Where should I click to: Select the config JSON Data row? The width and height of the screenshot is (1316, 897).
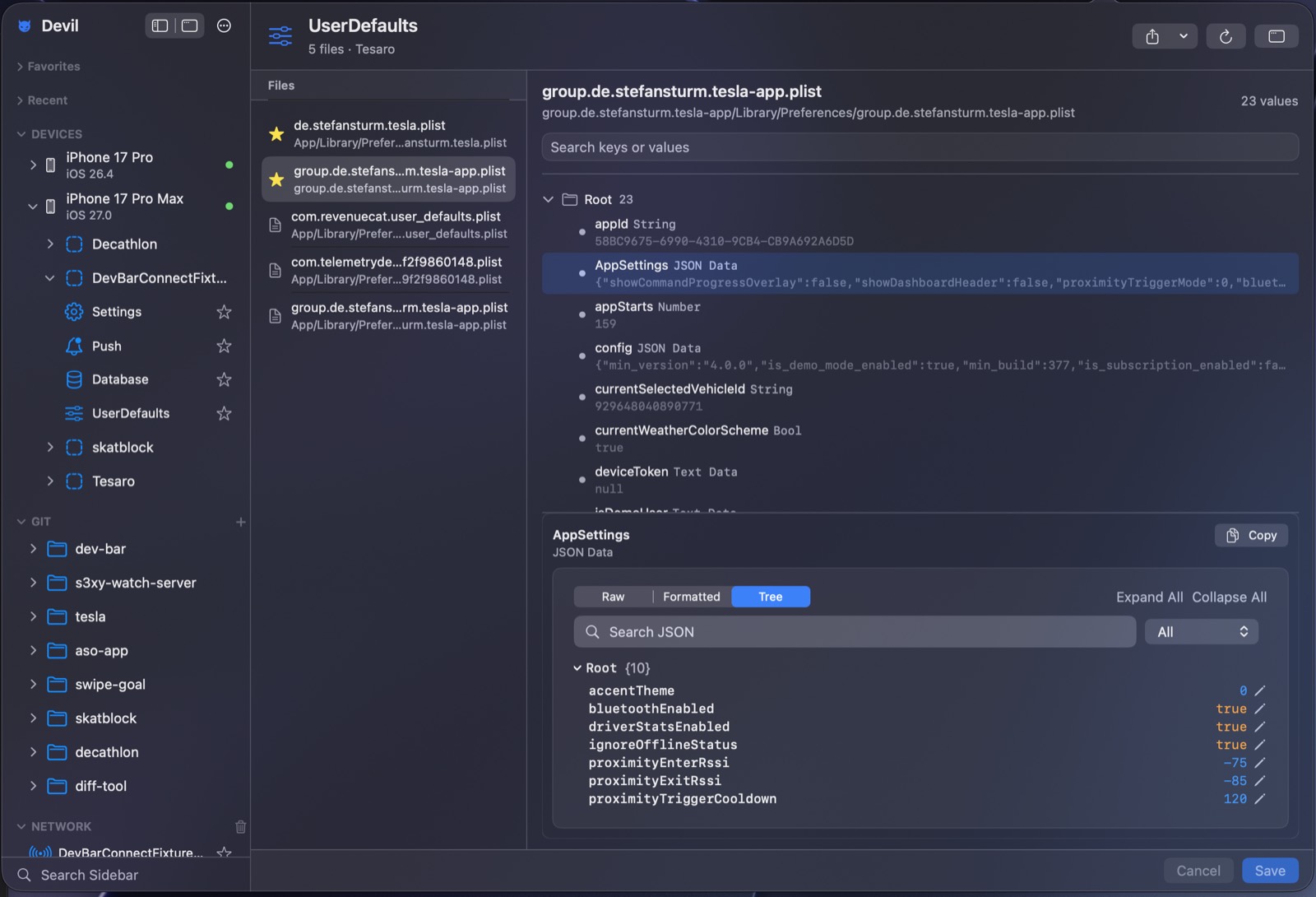tap(920, 356)
